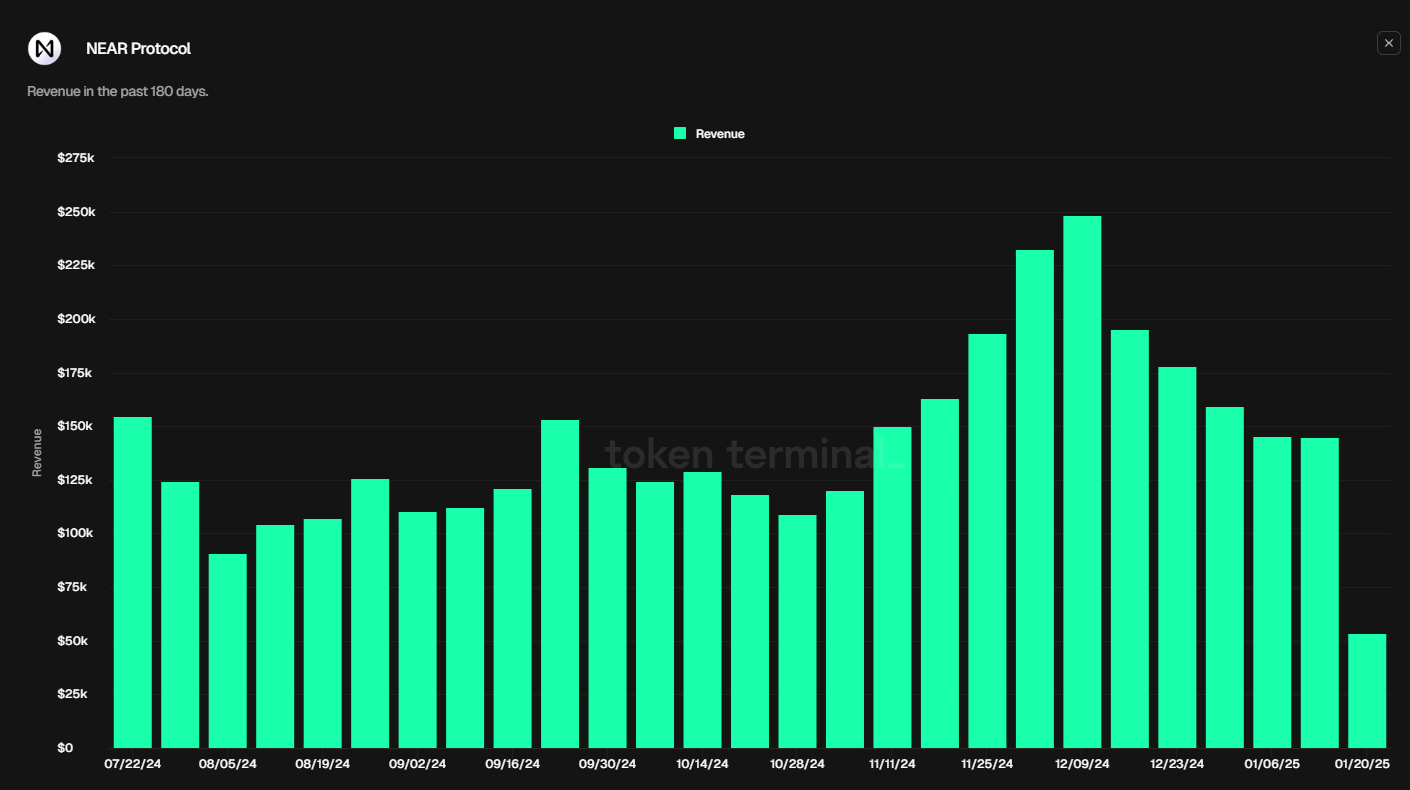Click the 12/23/24 x-axis date label
The width and height of the screenshot is (1410, 790).
1178,764
